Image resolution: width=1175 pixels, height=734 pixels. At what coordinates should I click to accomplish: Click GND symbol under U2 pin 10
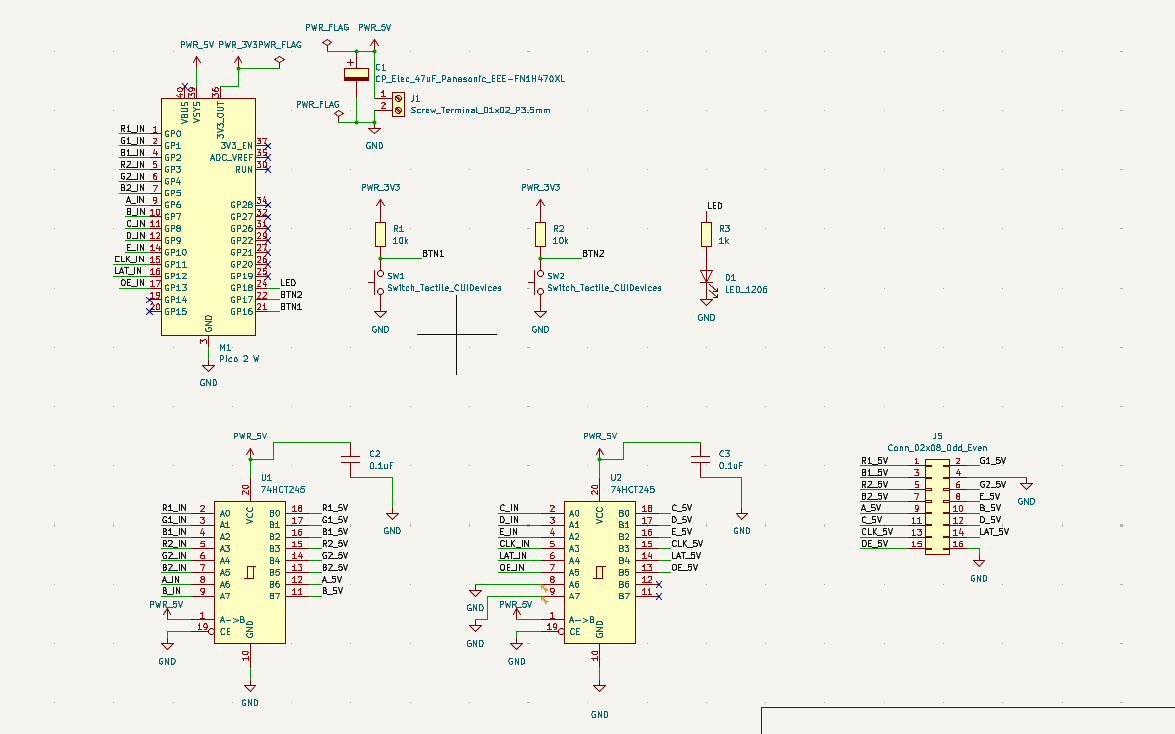tap(599, 688)
